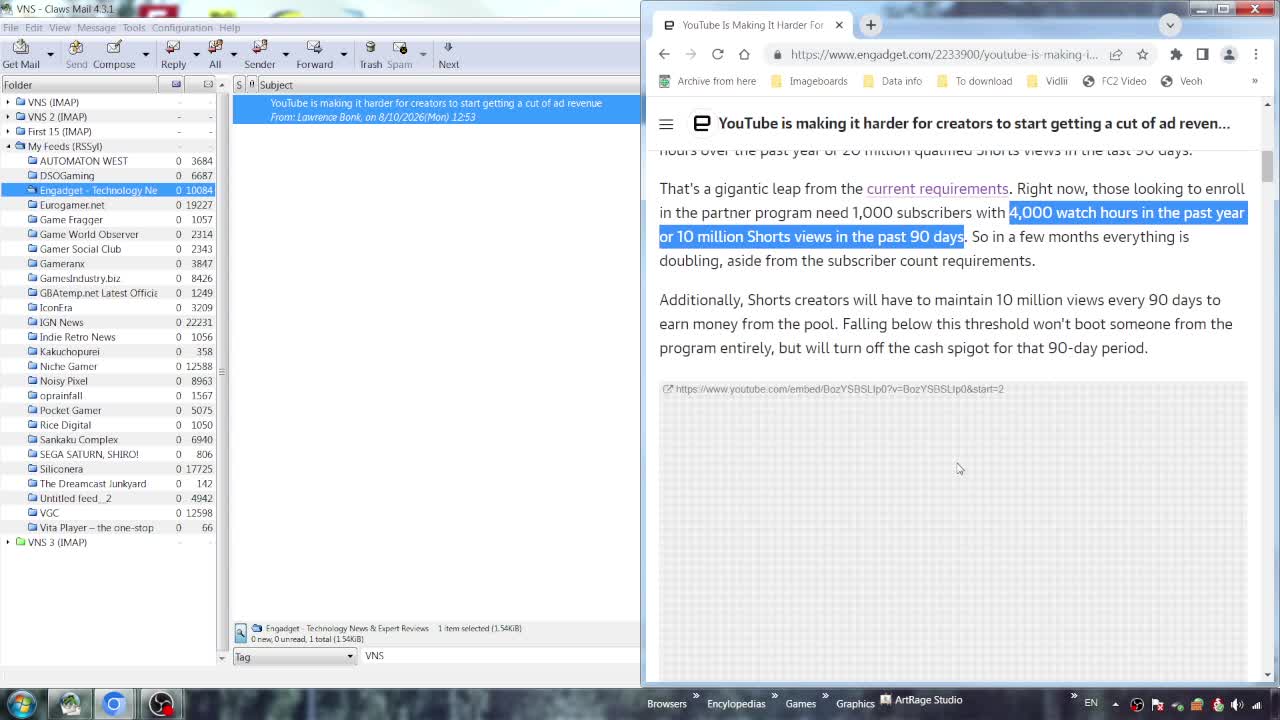
Task: Click the volume speaker tray icon
Action: pos(1238,704)
